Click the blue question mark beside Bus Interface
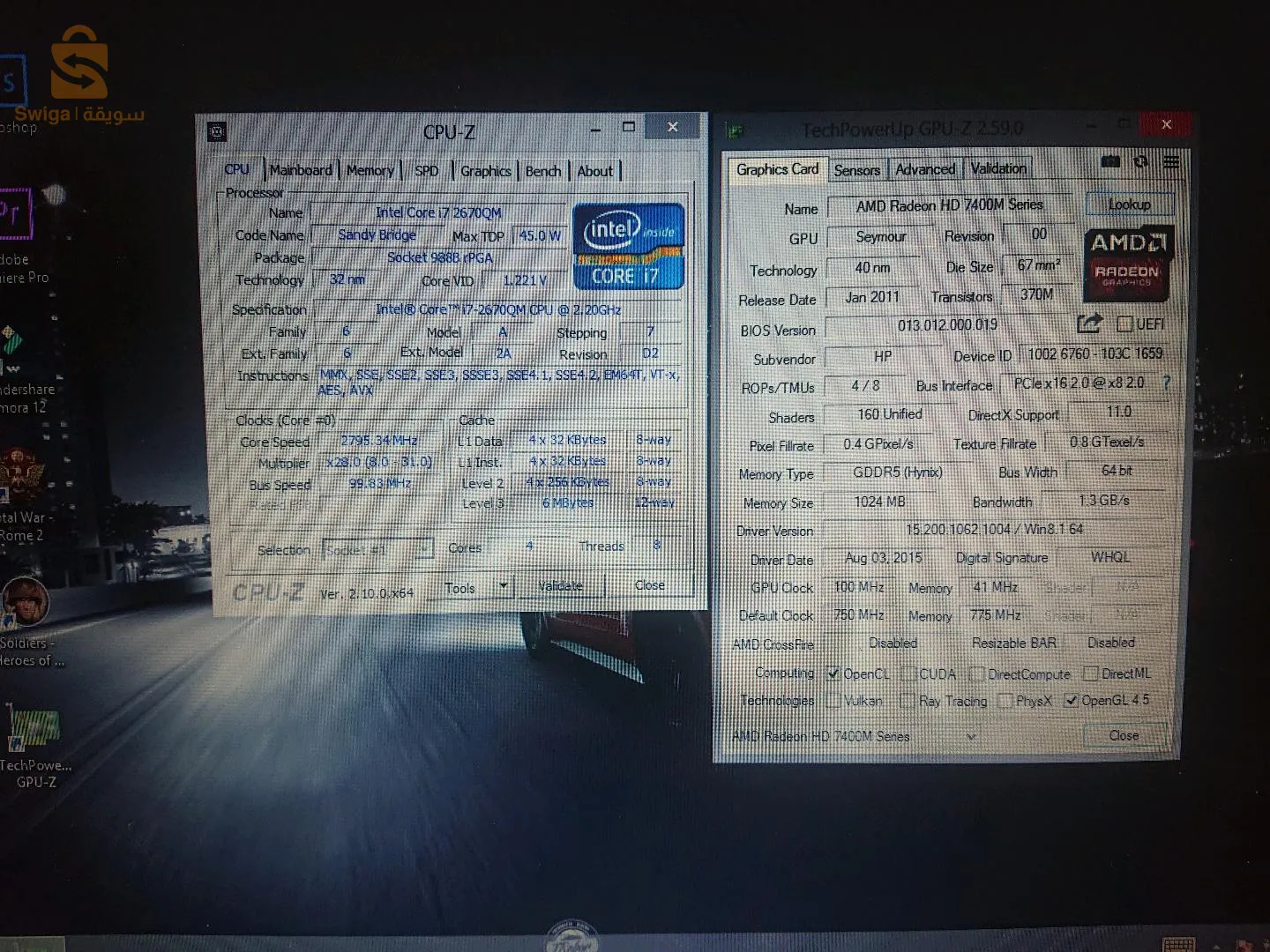 tap(1167, 383)
